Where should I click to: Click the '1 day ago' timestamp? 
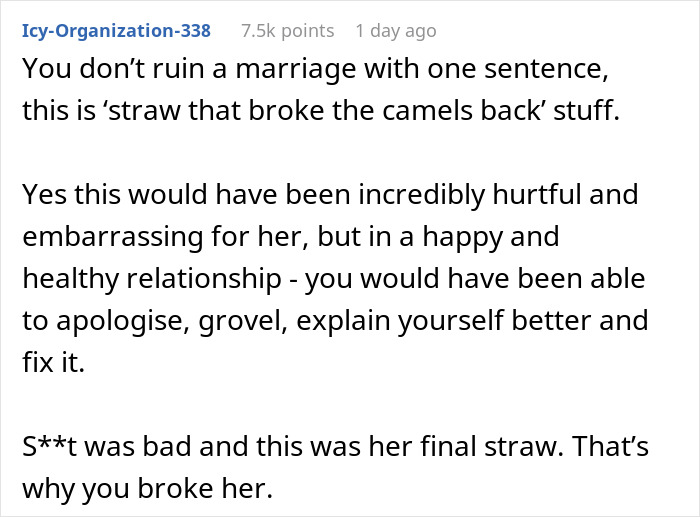(395, 31)
